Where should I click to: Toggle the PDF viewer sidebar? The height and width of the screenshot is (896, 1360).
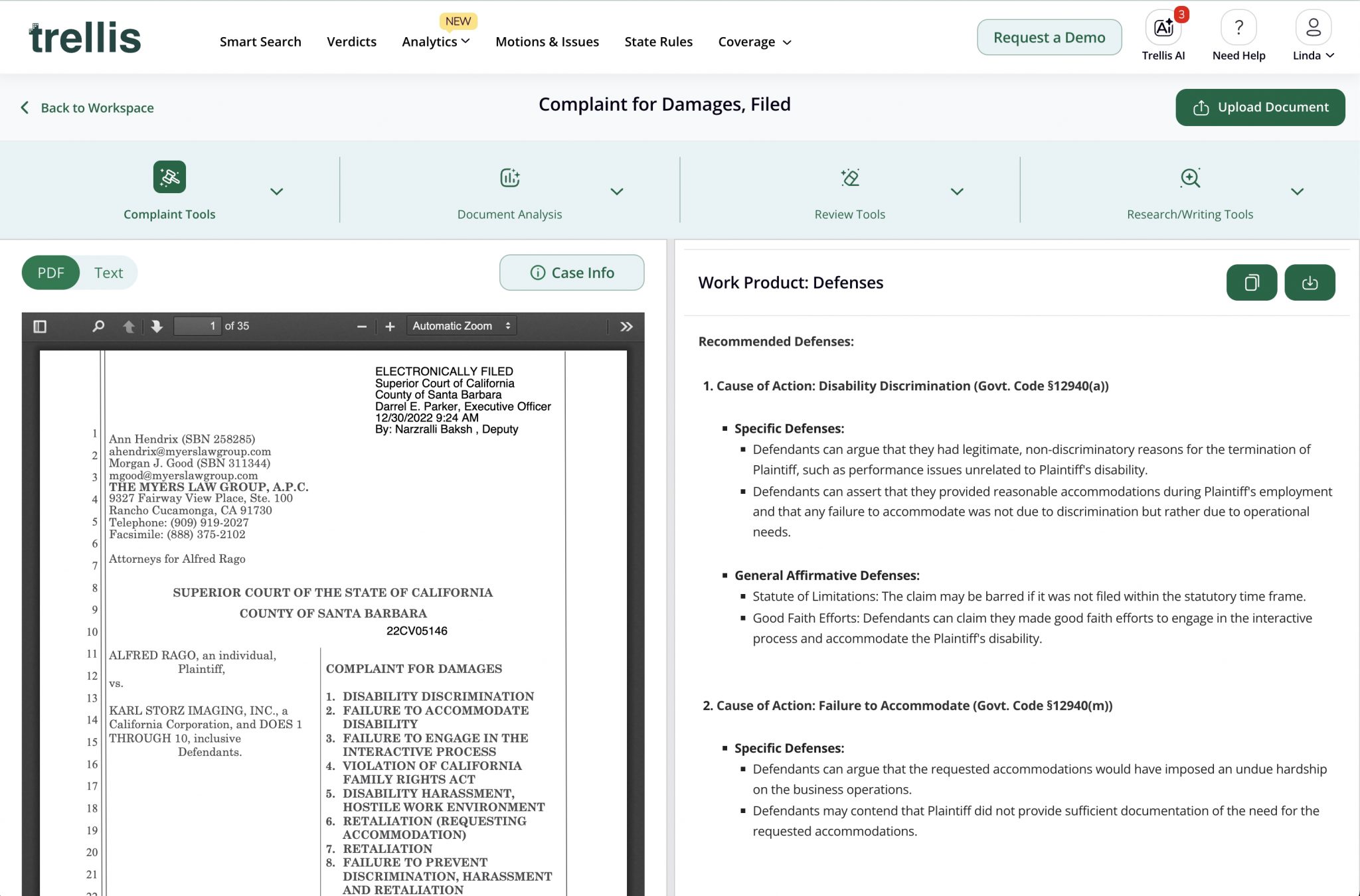(40, 327)
